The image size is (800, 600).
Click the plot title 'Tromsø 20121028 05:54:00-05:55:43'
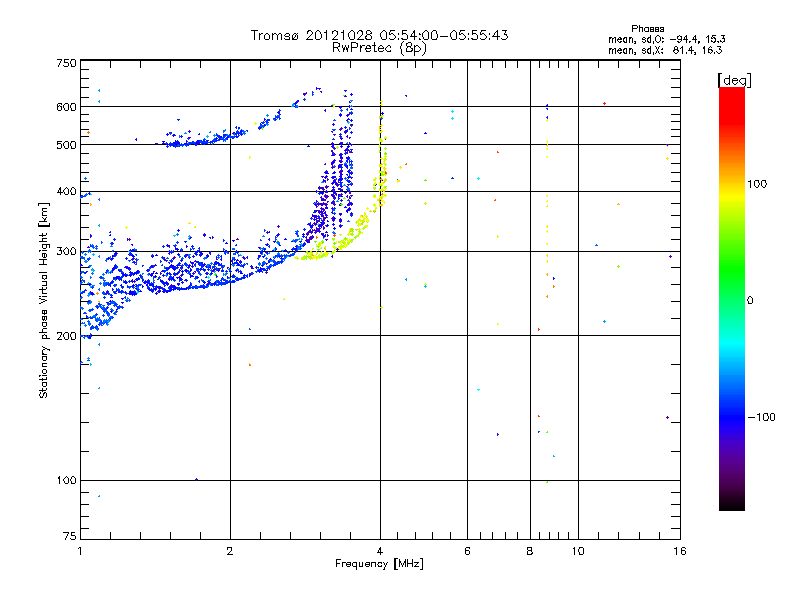pyautogui.click(x=379, y=35)
